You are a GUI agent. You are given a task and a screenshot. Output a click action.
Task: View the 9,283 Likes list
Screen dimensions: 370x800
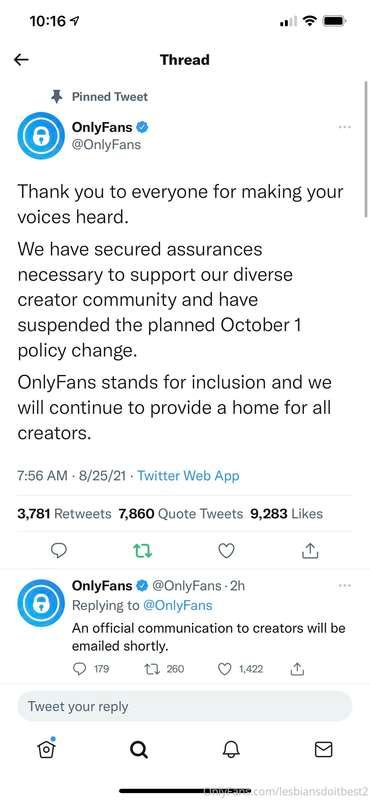coord(286,513)
